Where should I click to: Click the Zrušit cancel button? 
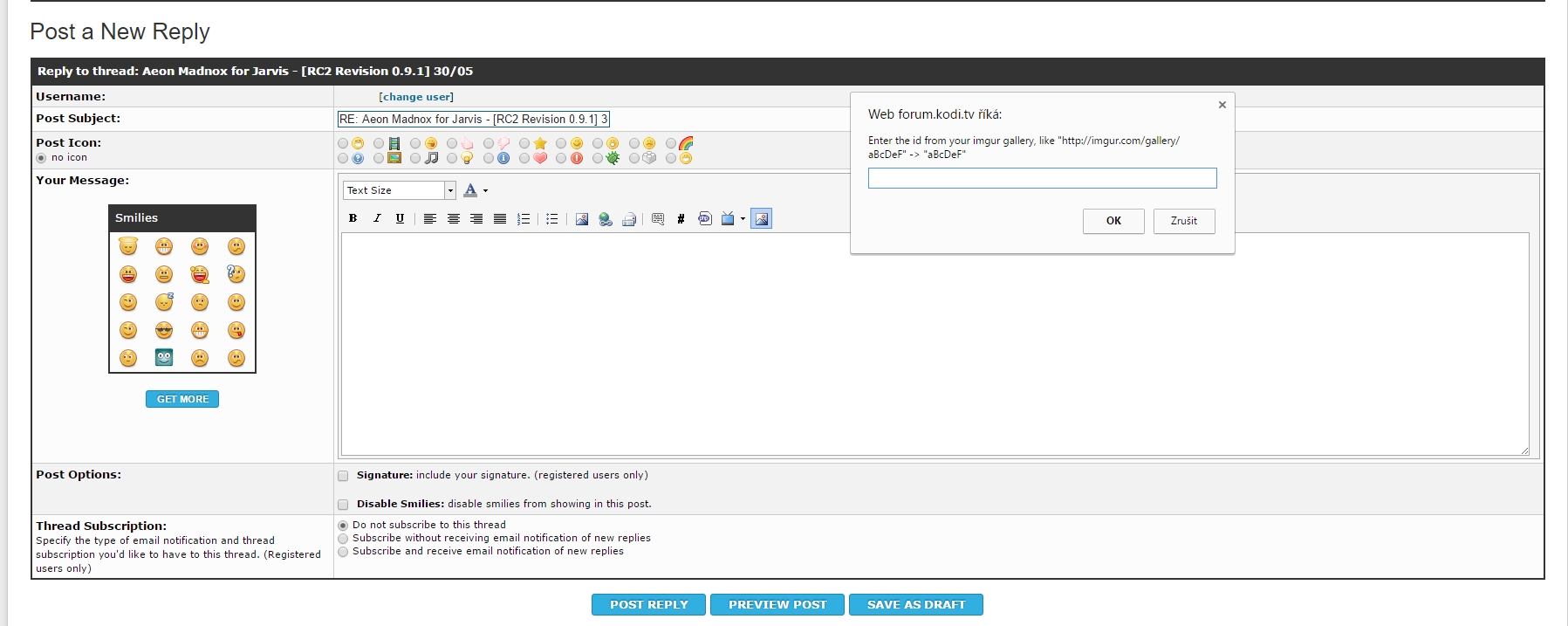1183,221
